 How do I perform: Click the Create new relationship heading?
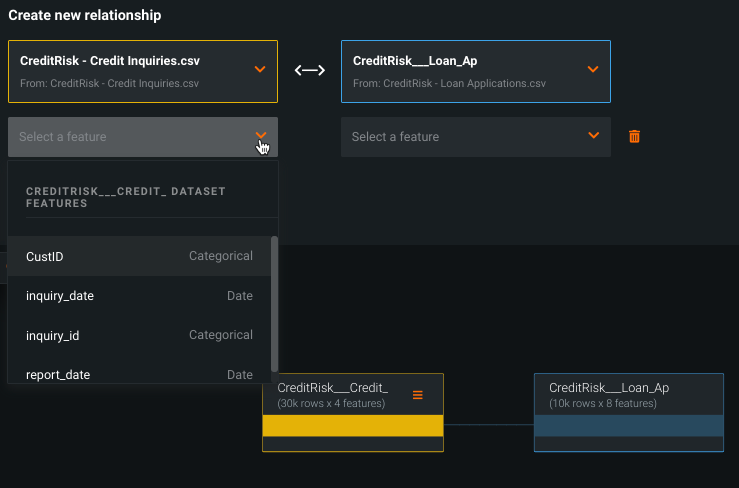click(x=85, y=16)
